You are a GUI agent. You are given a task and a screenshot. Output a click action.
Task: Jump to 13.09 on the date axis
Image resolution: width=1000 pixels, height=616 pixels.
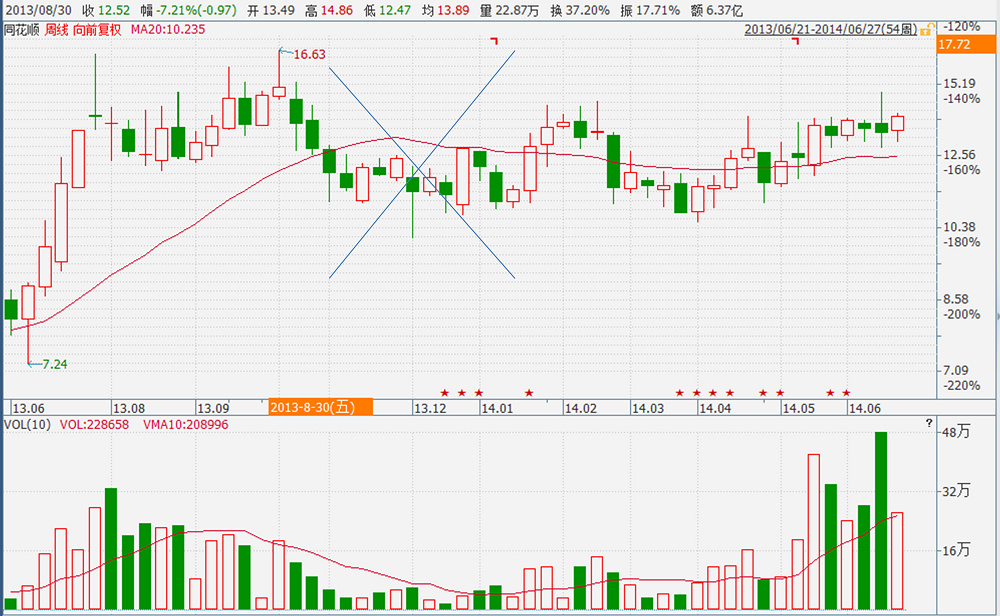tap(213, 409)
